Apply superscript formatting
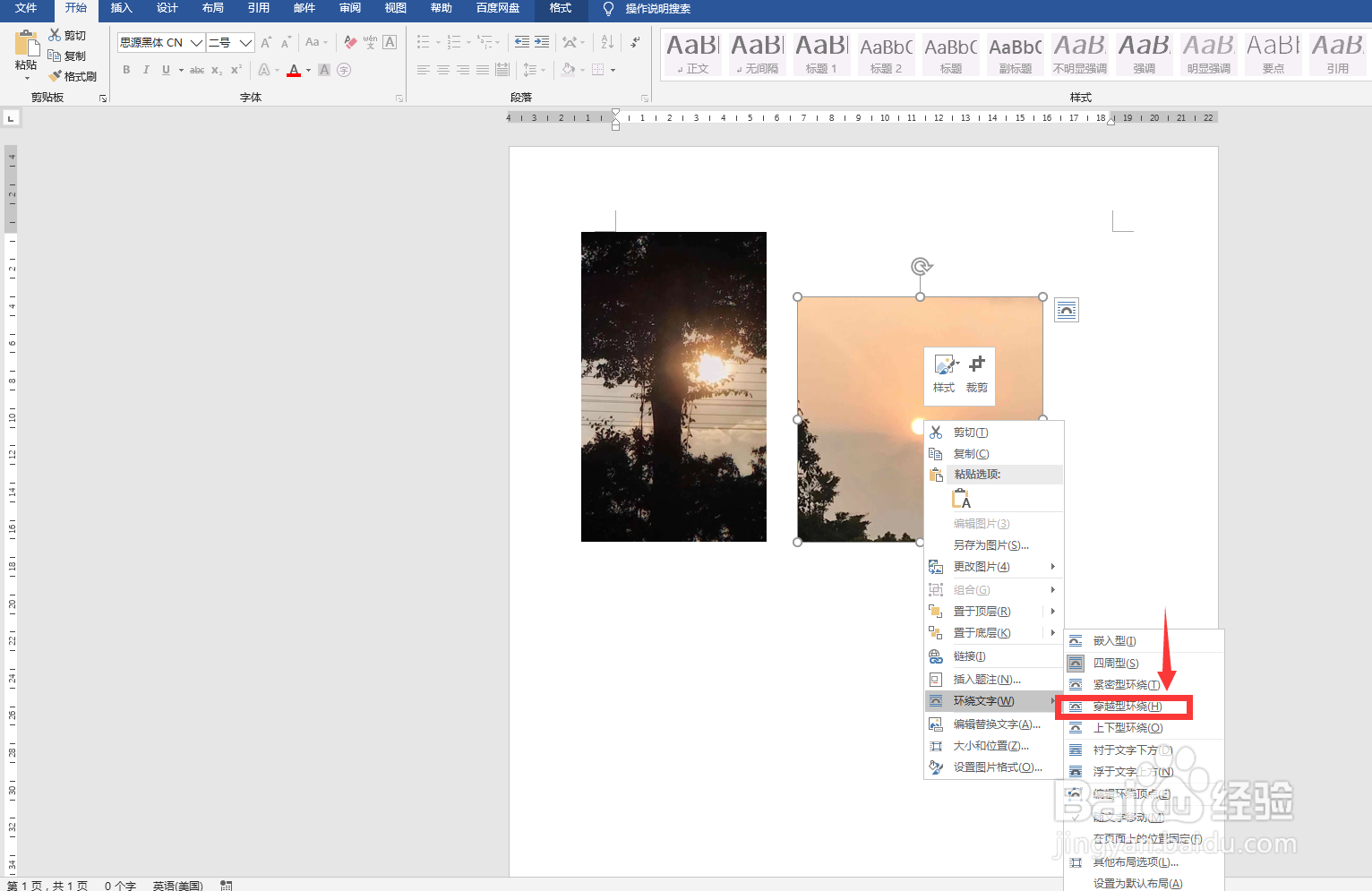 [236, 70]
